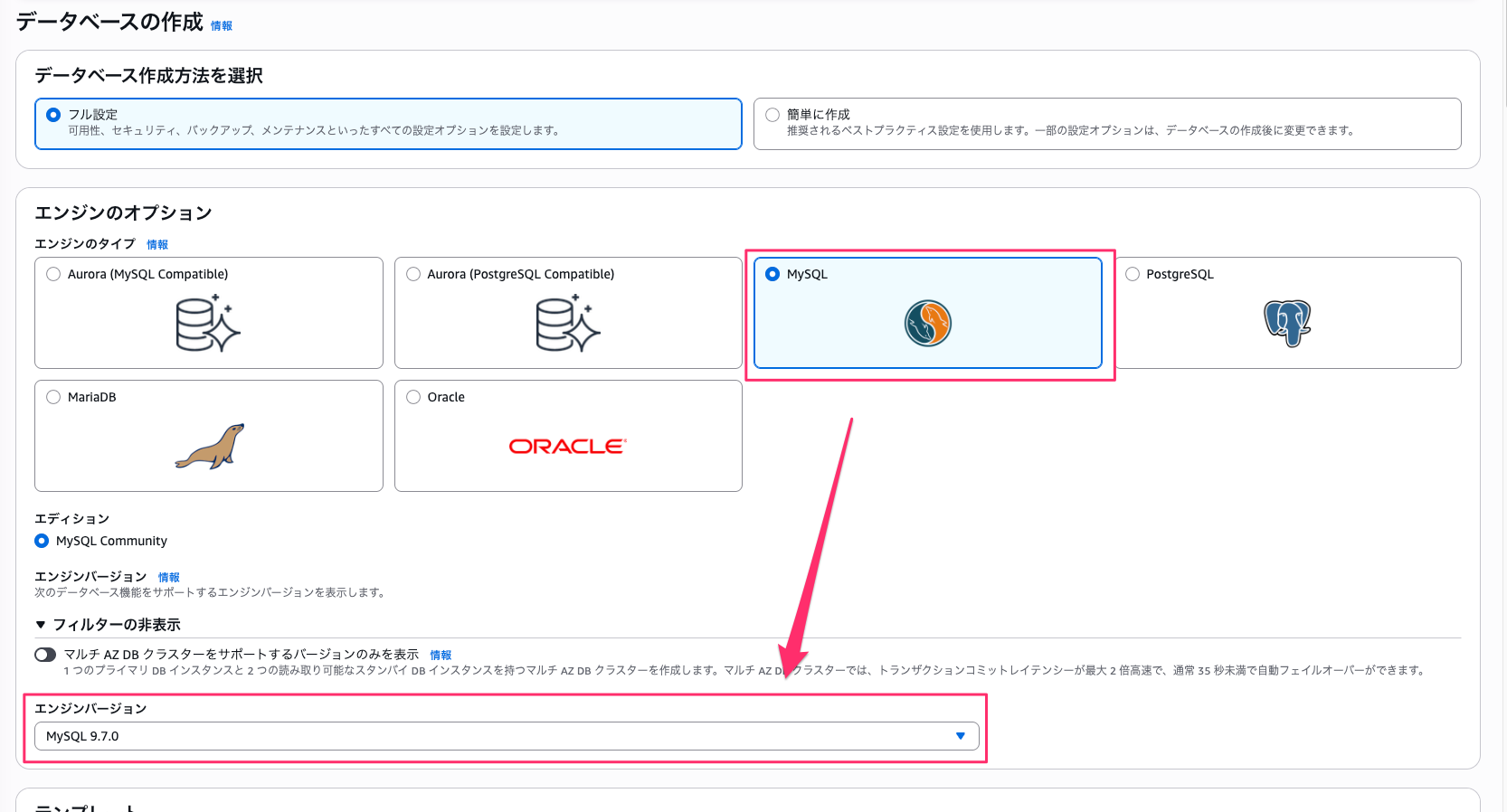Click the MariaDB sea lion logo

pos(210,447)
